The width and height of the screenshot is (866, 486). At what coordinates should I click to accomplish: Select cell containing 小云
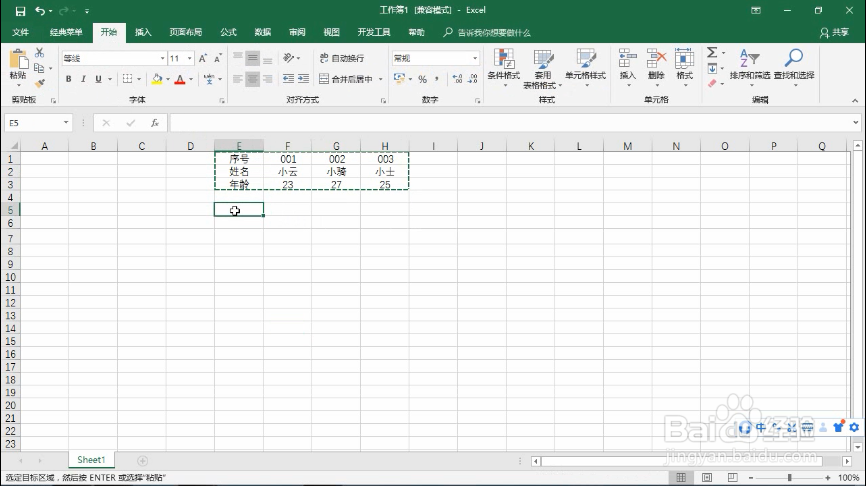click(x=287, y=172)
